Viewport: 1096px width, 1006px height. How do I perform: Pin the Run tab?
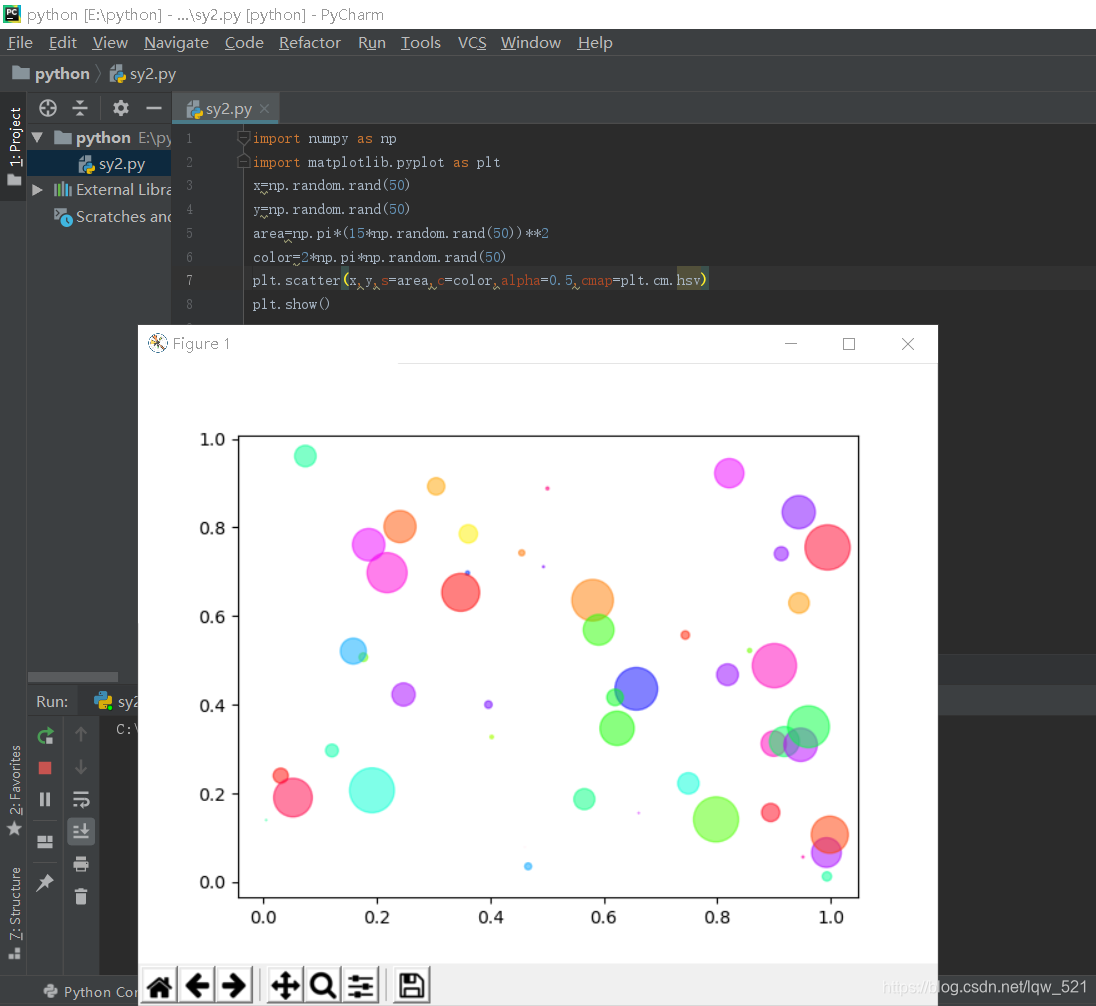click(45, 882)
